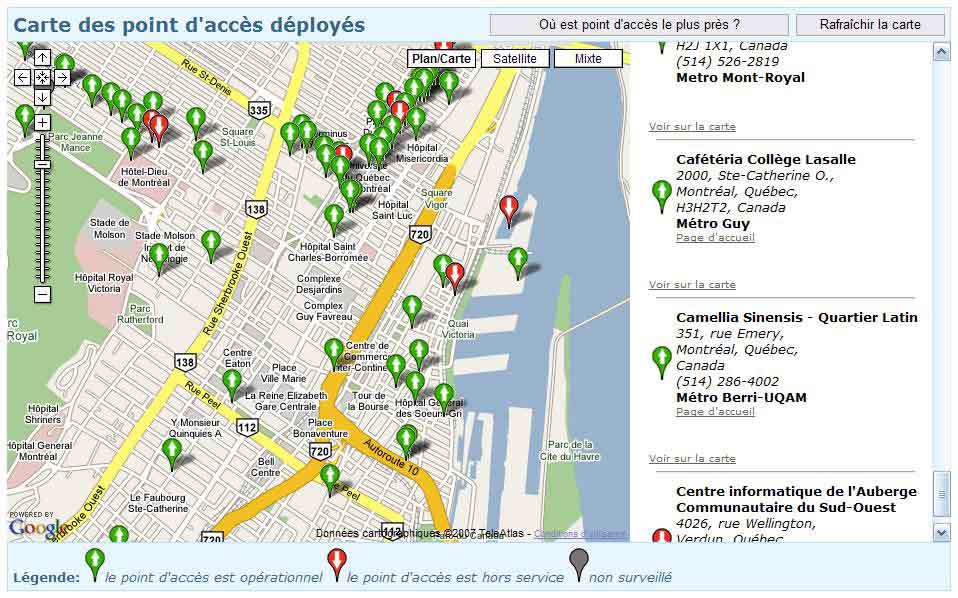The width and height of the screenshot is (958, 598).
Task: Pan the map left with the arrow control
Action: [x=23, y=78]
